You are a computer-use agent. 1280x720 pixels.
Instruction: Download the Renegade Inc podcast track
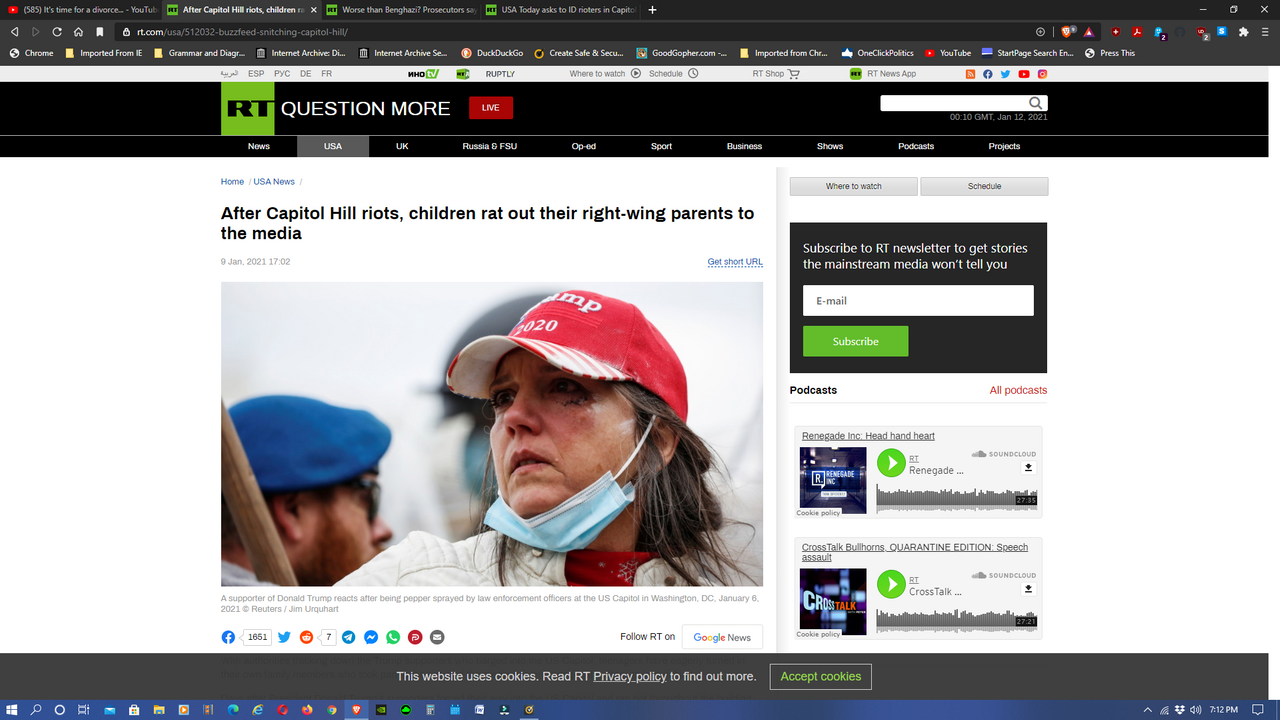coord(1028,468)
